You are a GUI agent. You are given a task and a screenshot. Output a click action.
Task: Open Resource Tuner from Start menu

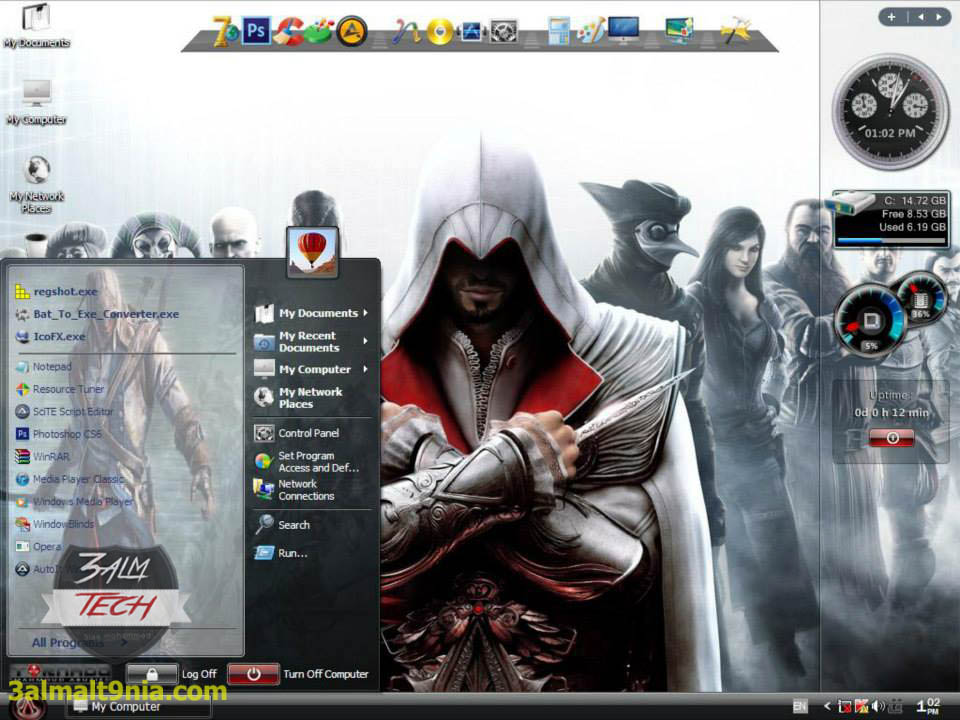click(x=126, y=389)
